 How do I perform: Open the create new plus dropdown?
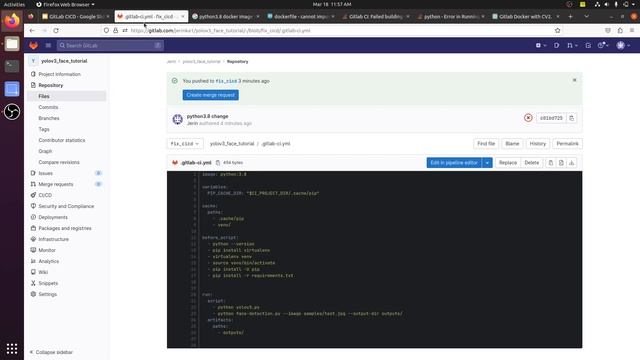(540, 45)
